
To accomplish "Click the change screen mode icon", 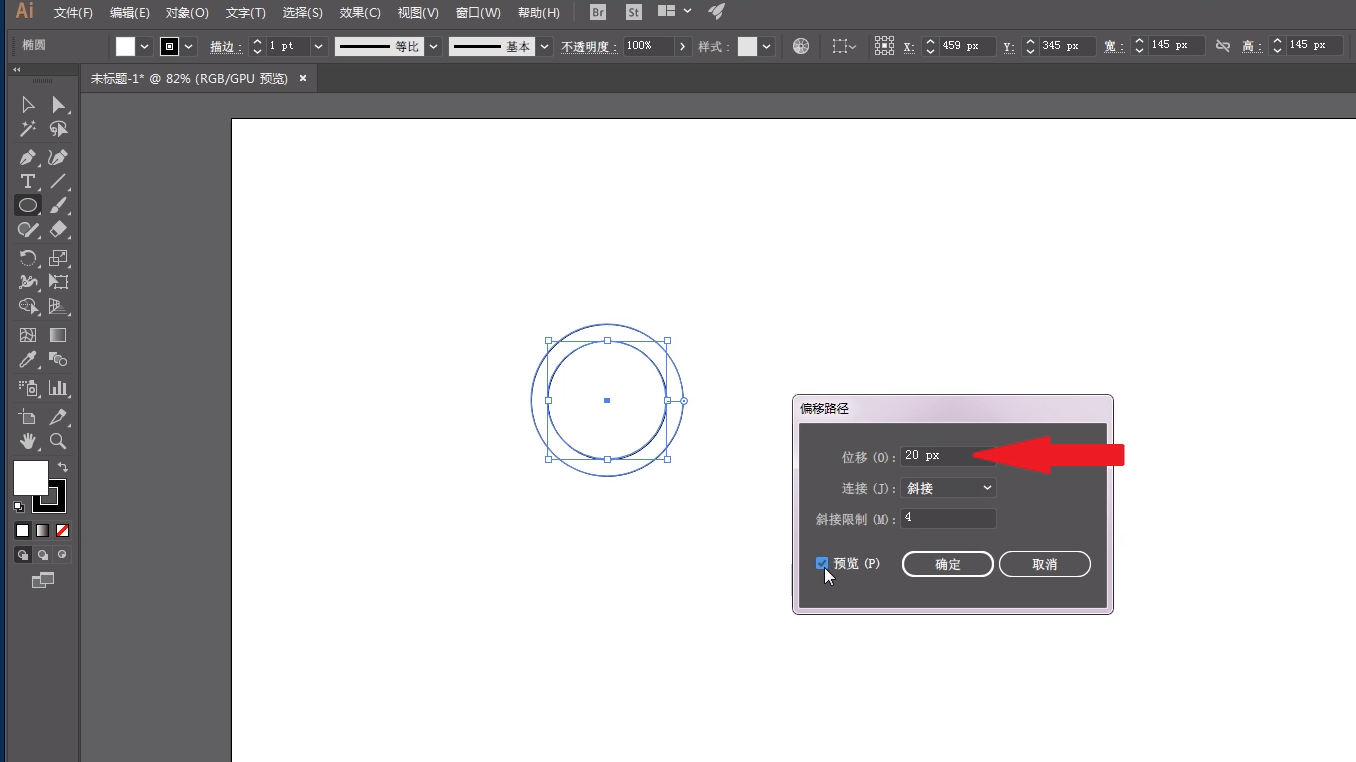I will (x=43, y=580).
